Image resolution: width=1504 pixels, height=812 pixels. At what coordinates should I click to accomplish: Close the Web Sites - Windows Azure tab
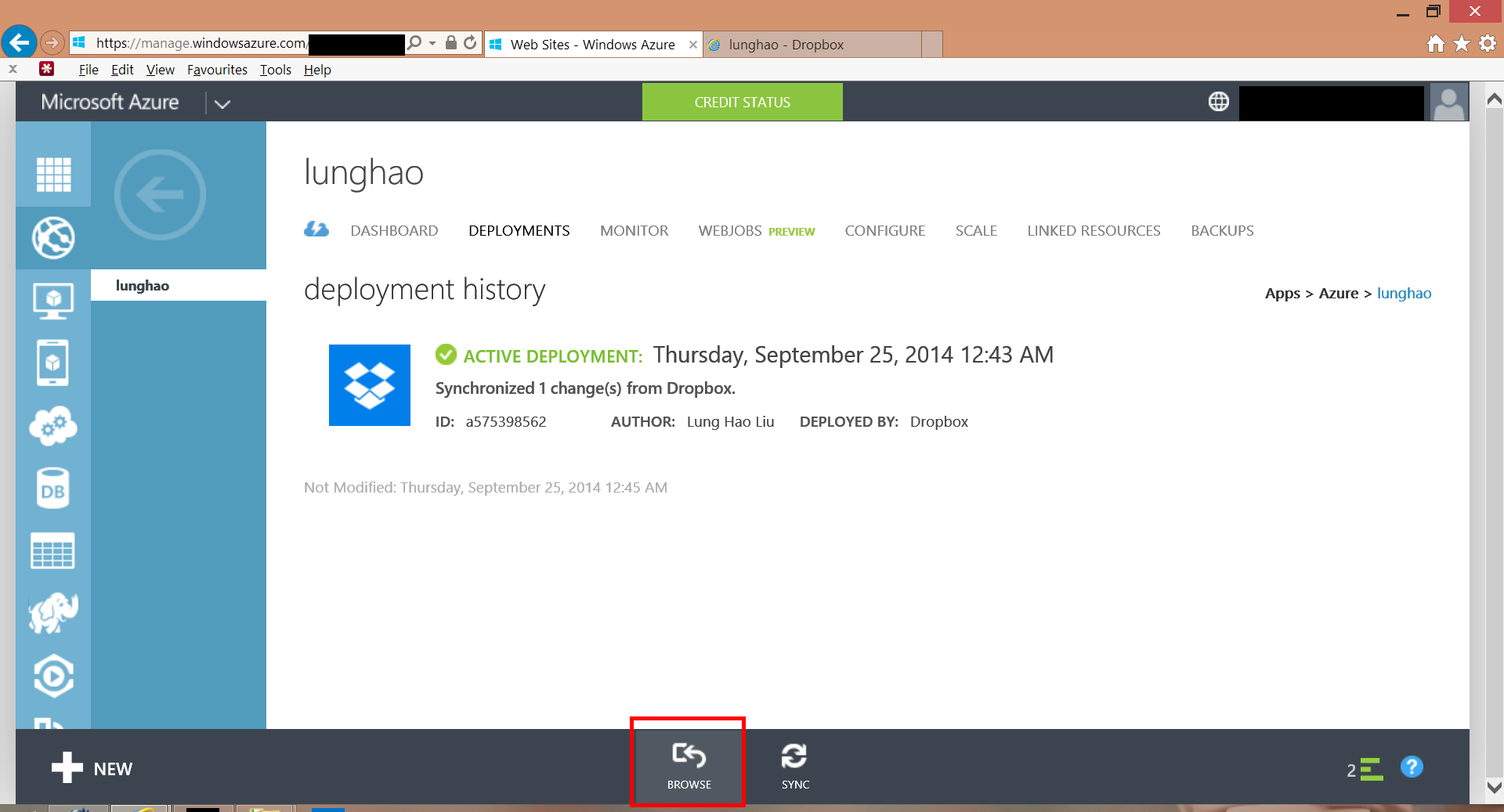tap(692, 45)
